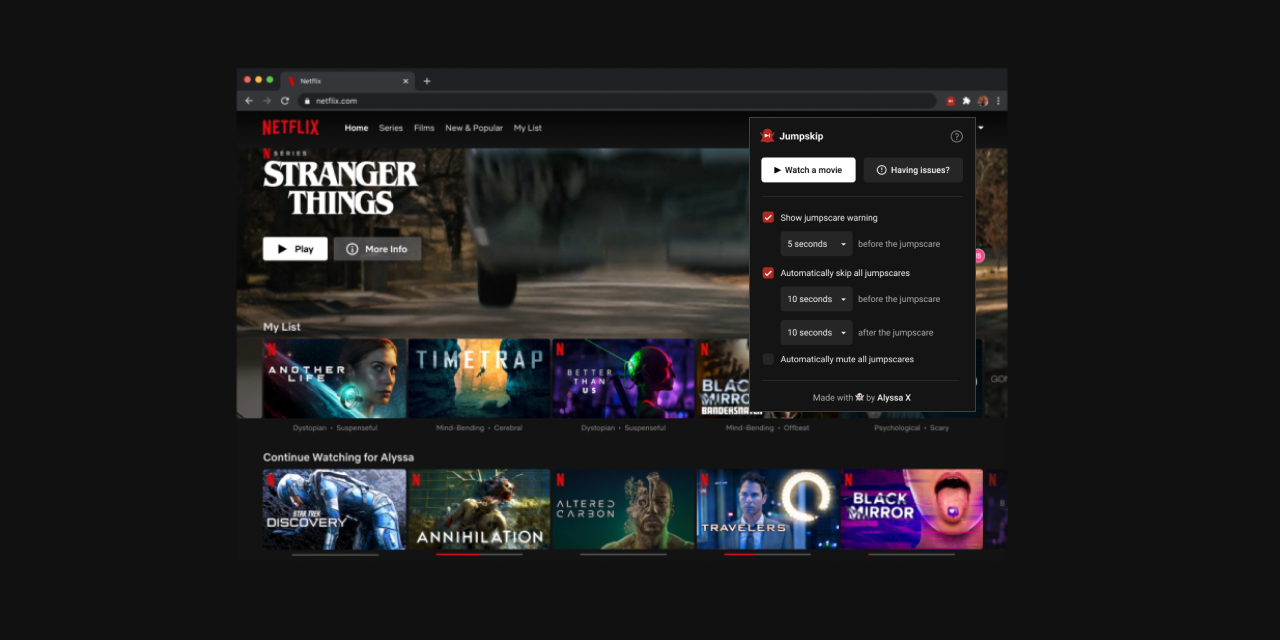Reload the Netflix page
Image resolution: width=1280 pixels, height=640 pixels.
coord(284,100)
